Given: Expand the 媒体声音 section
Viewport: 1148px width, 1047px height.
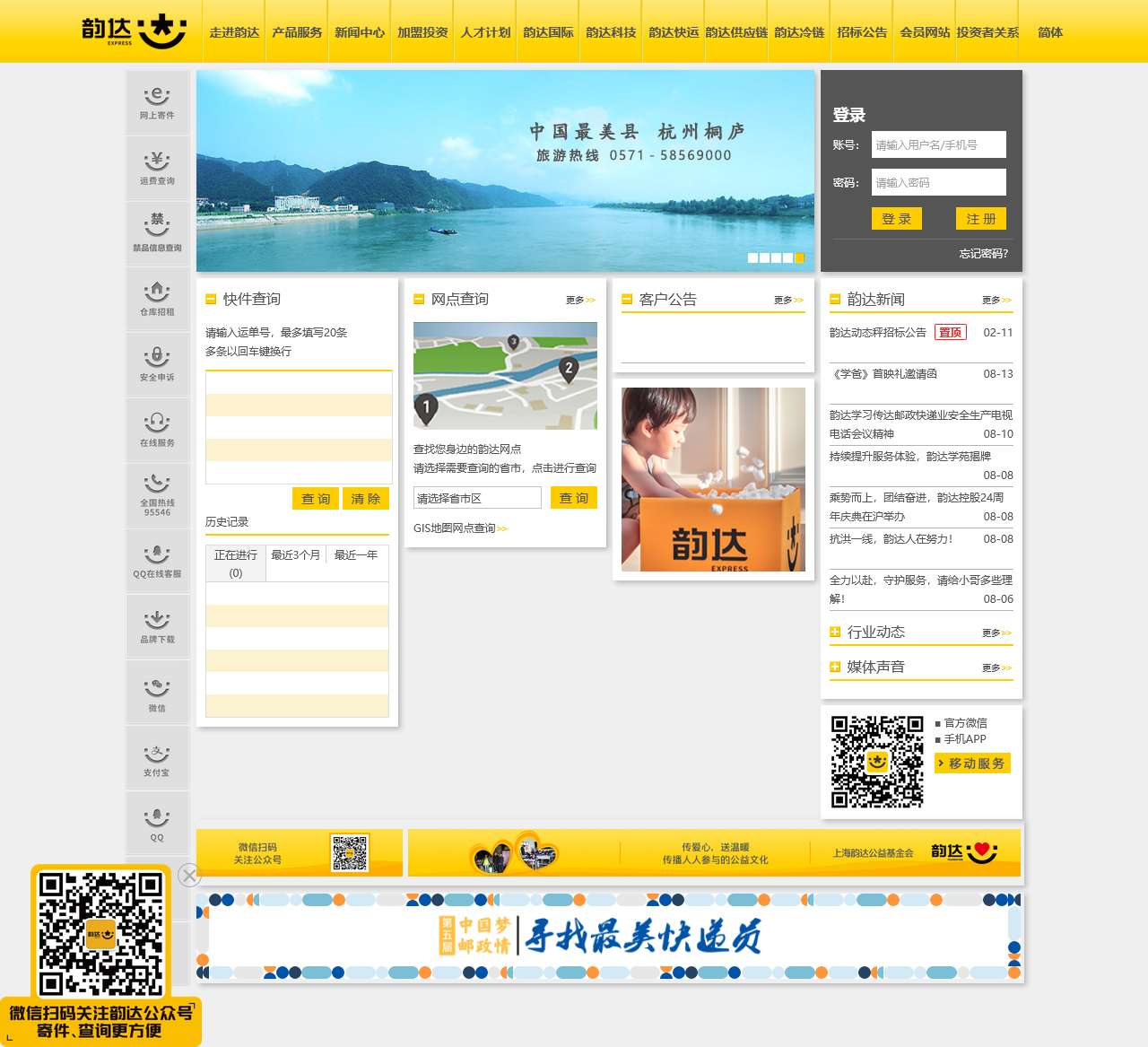Looking at the screenshot, I should [835, 667].
